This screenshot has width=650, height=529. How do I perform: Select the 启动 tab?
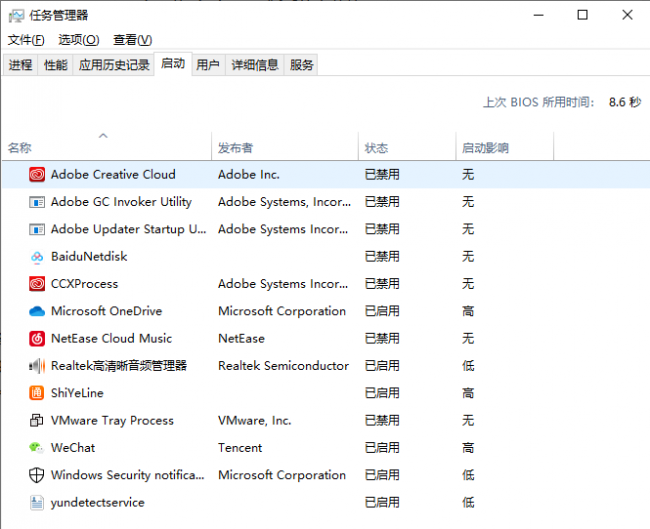tap(173, 64)
